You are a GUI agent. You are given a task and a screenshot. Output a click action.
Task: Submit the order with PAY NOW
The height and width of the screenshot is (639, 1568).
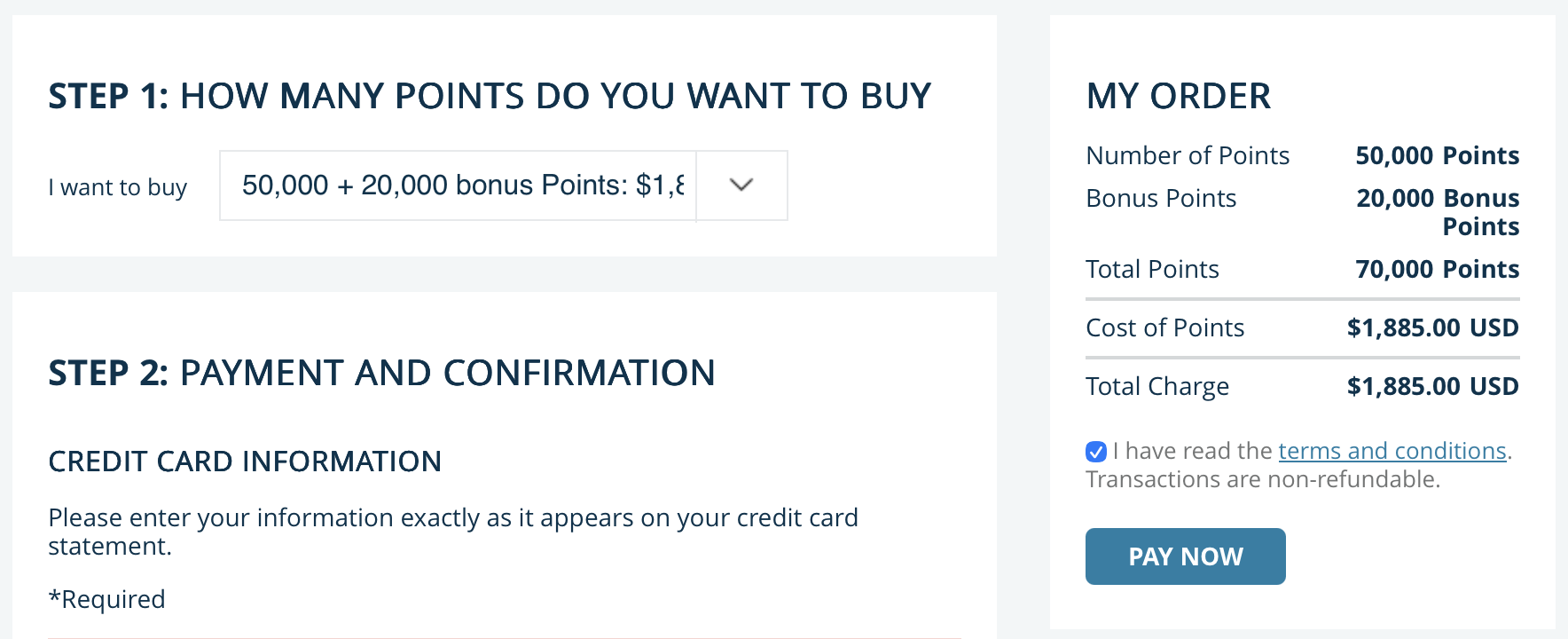click(x=1185, y=556)
